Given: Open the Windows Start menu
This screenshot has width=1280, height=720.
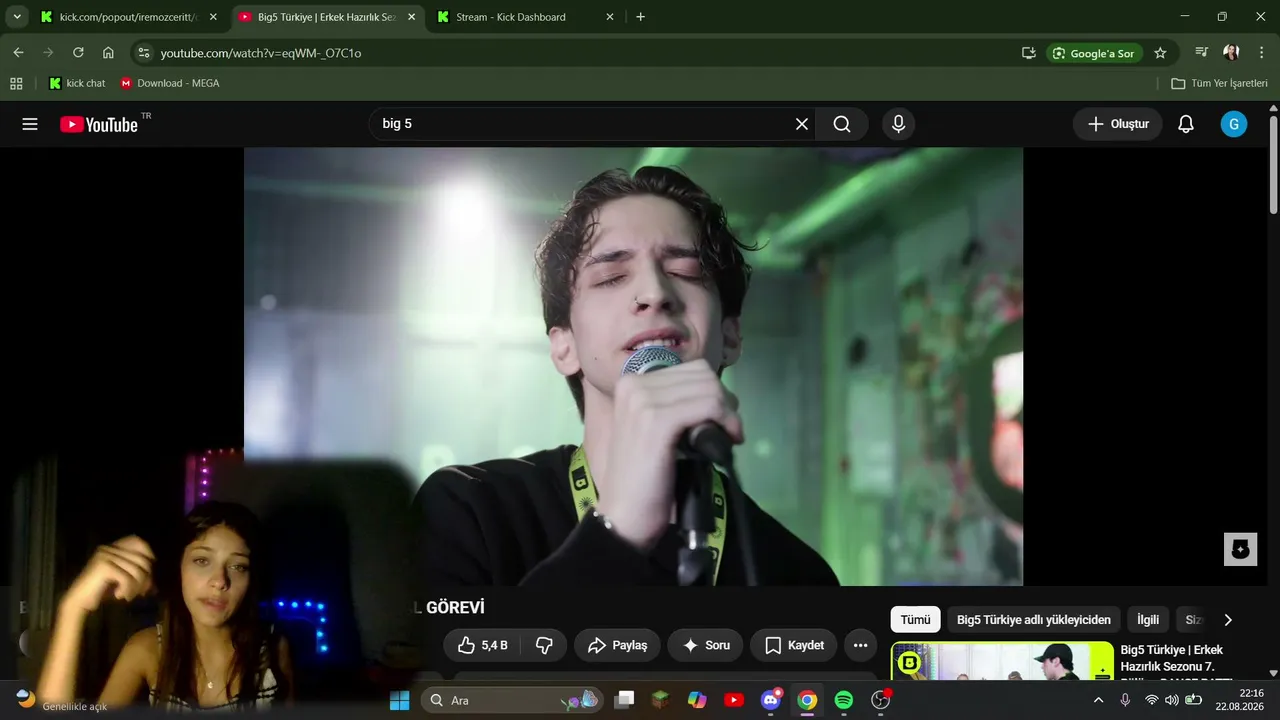Looking at the screenshot, I should [x=399, y=700].
